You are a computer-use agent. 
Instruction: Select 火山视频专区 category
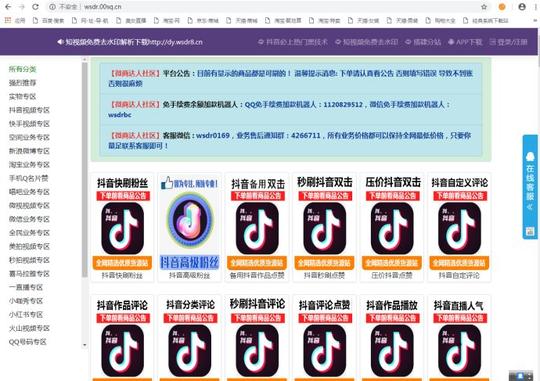pyautogui.click(x=29, y=328)
